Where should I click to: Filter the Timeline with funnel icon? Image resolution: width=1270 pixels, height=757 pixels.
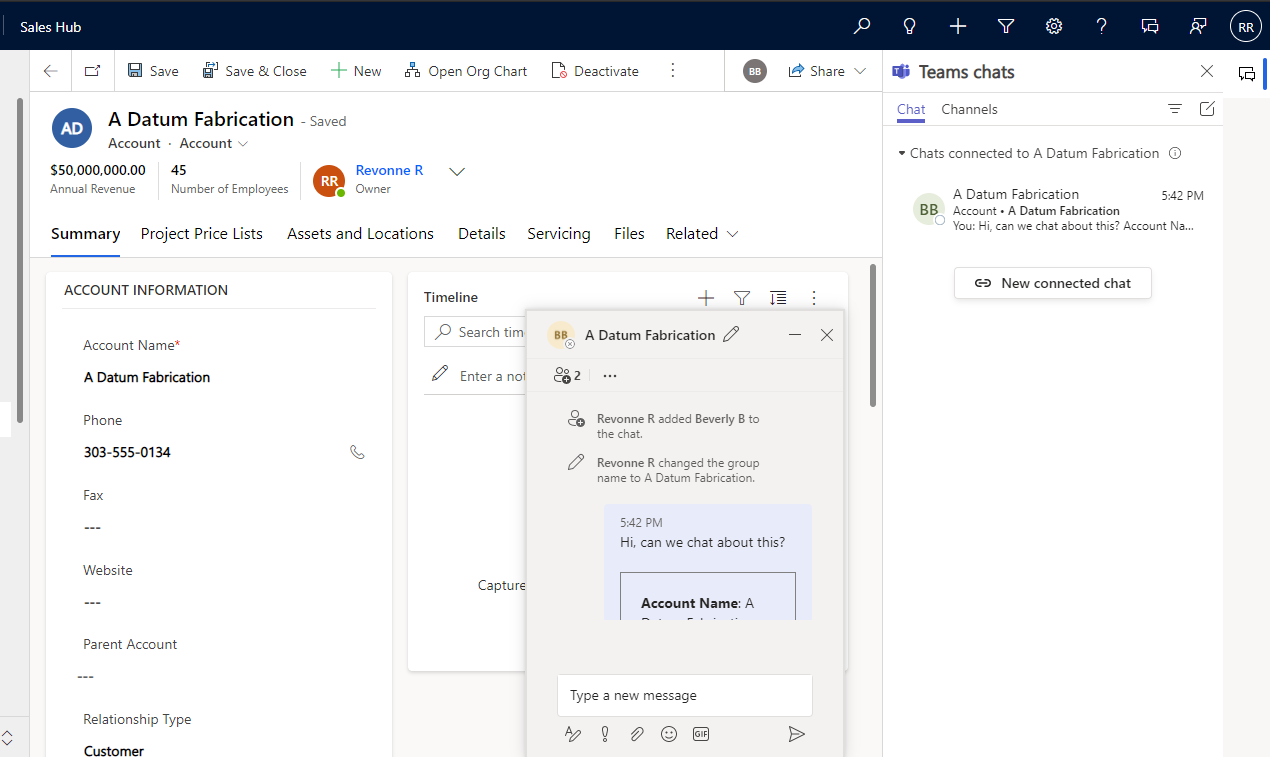[742, 297]
